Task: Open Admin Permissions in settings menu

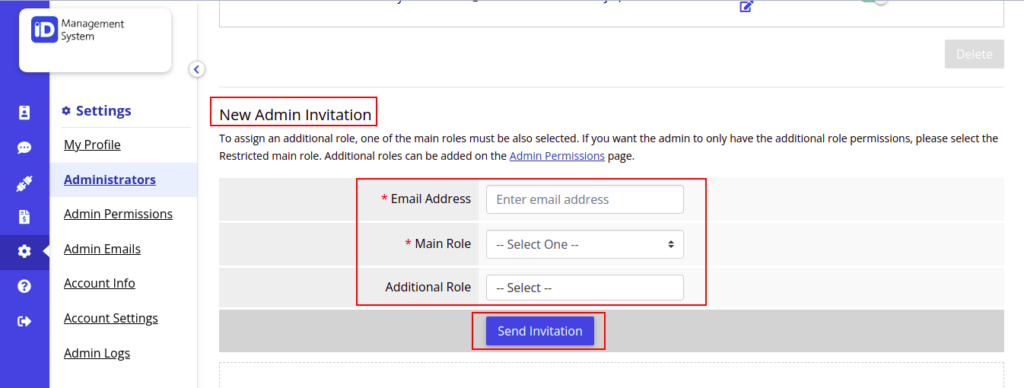Action: (118, 214)
